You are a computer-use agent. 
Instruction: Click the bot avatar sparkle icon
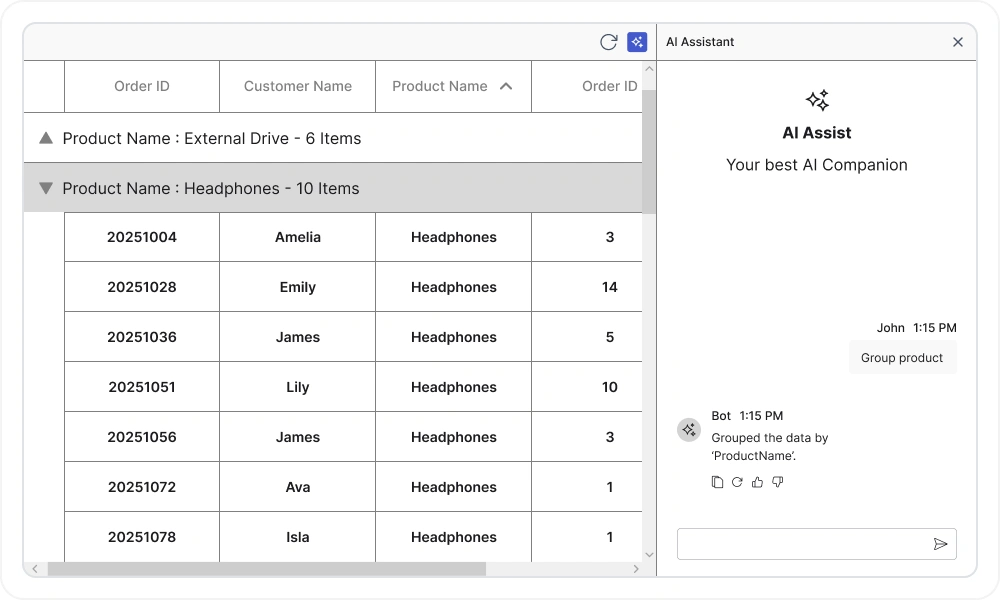click(689, 430)
